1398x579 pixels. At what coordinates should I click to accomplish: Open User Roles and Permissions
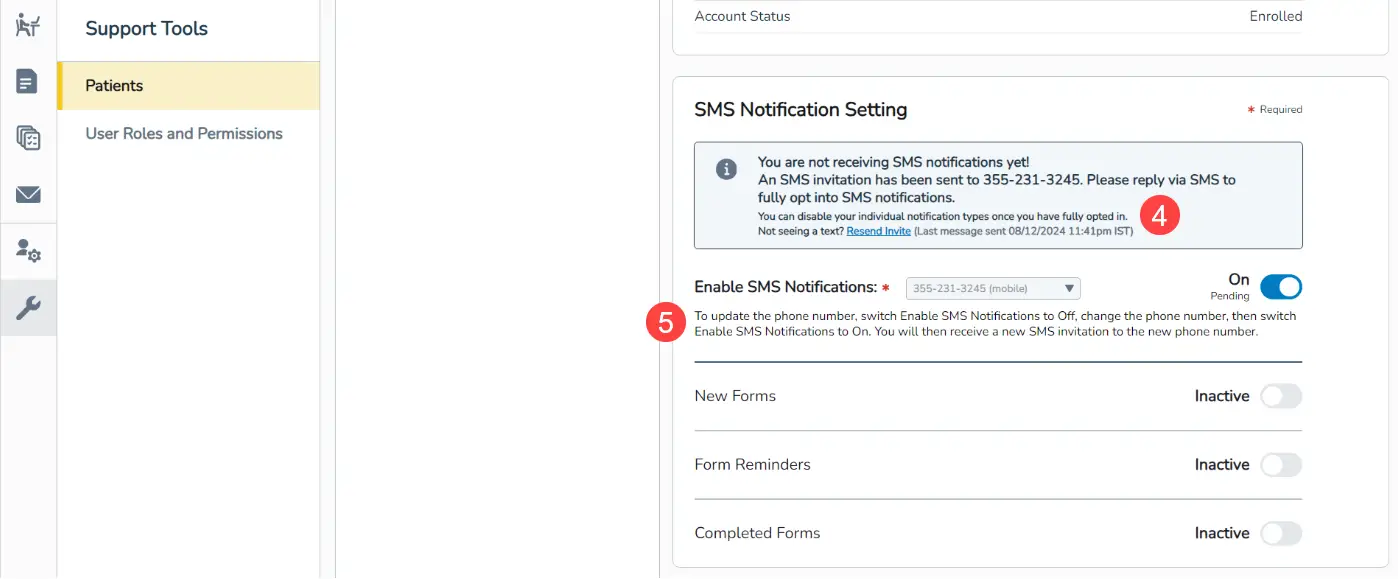tap(184, 134)
